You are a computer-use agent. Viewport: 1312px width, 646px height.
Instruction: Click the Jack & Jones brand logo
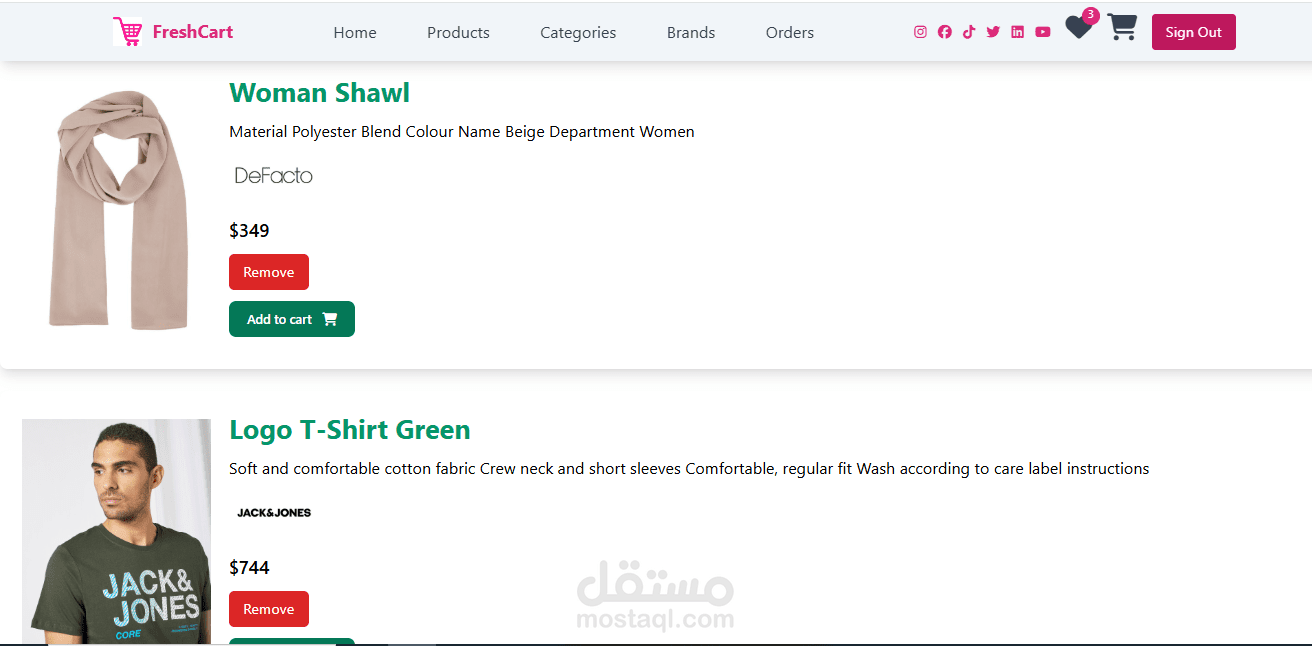pos(274,512)
